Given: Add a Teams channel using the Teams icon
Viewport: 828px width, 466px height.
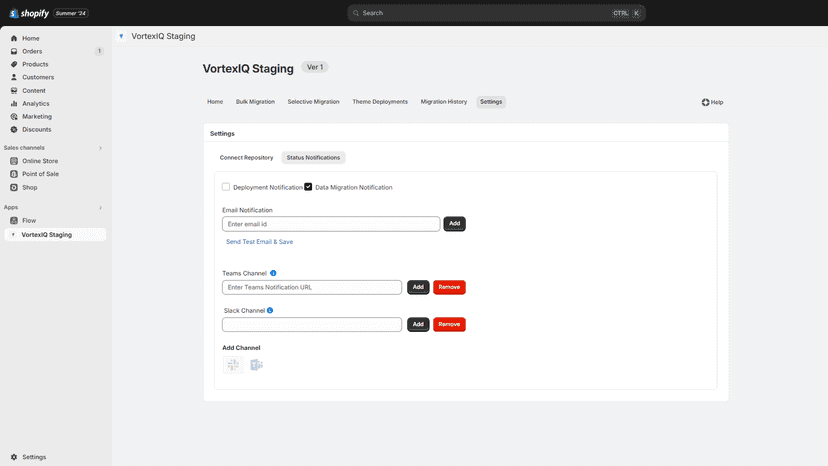Looking at the screenshot, I should pyautogui.click(x=256, y=365).
